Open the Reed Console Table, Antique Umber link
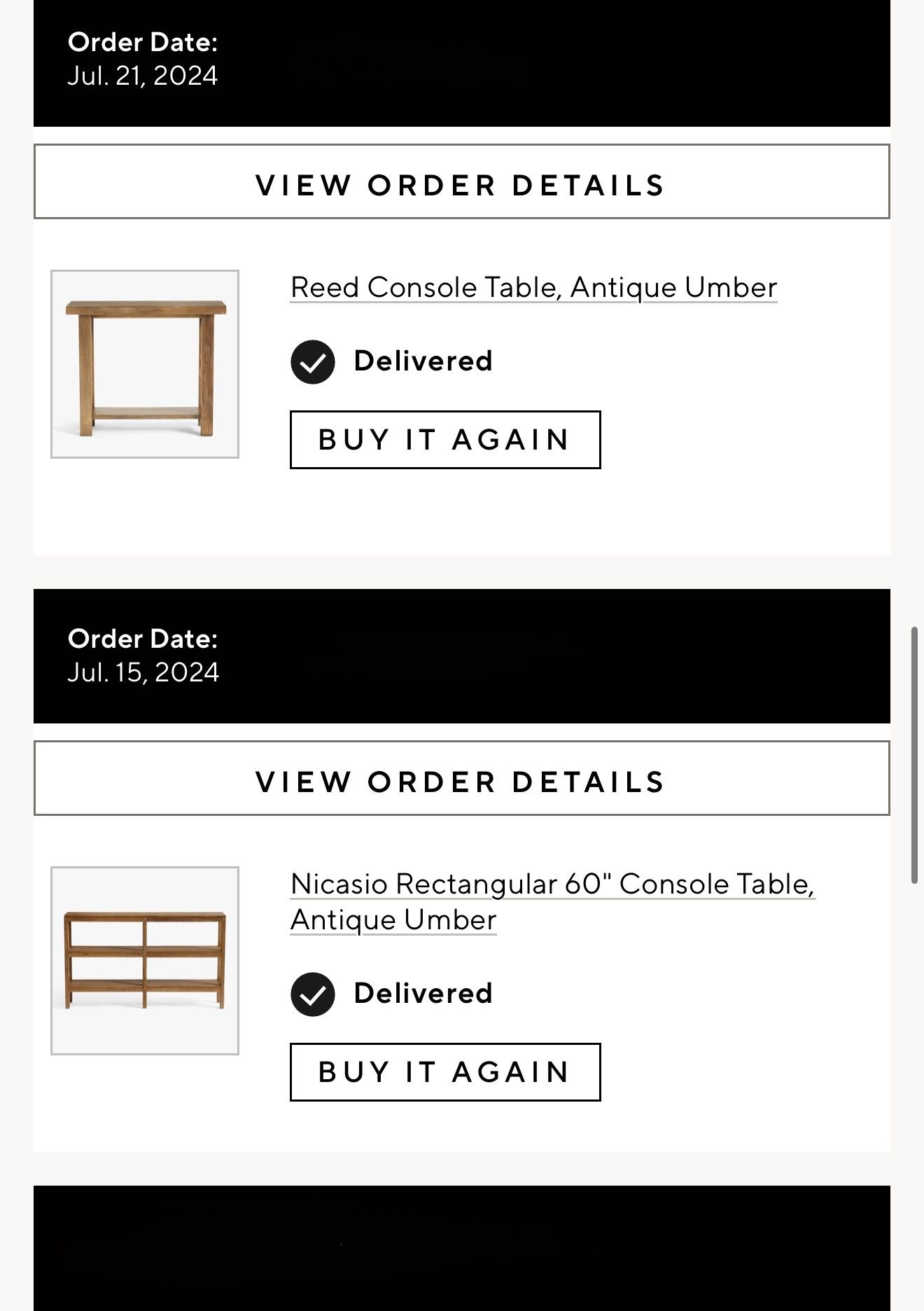This screenshot has width=924, height=1311. coord(533,288)
